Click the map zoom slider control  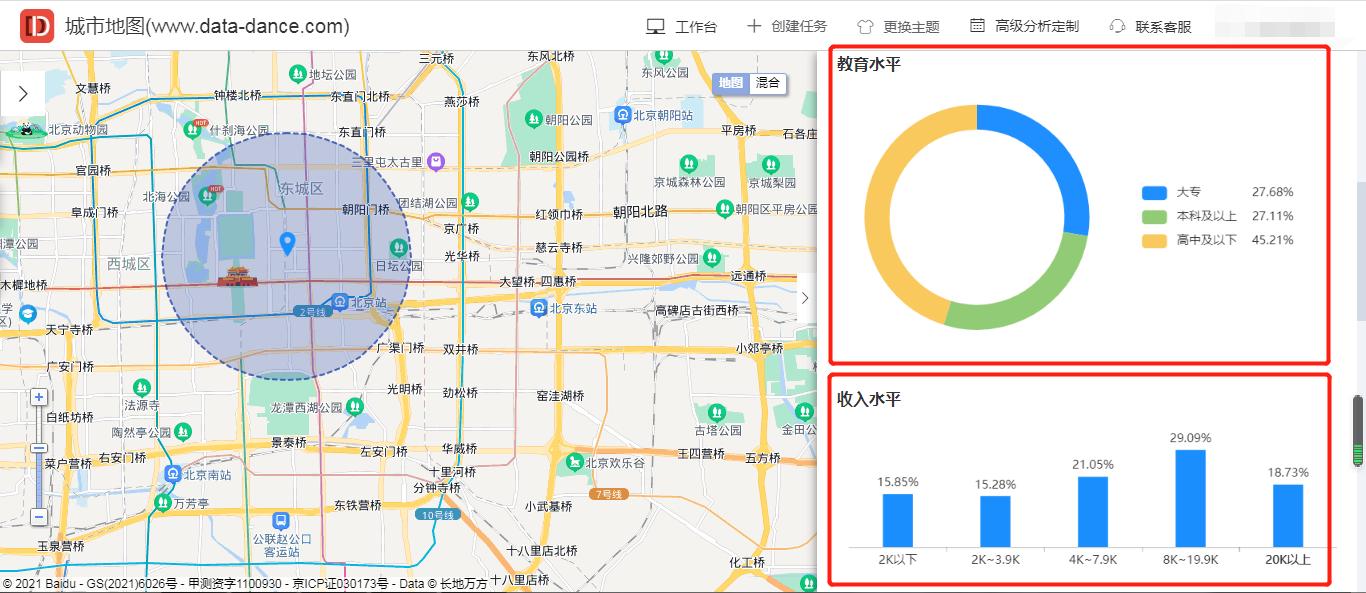click(x=39, y=449)
